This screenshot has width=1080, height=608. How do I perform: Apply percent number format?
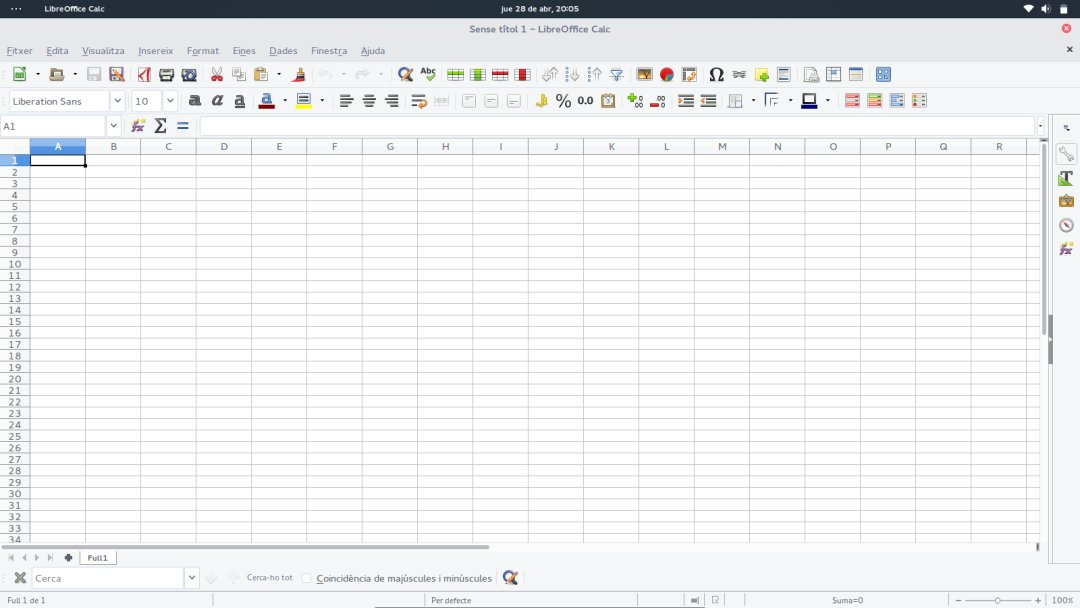tap(563, 101)
